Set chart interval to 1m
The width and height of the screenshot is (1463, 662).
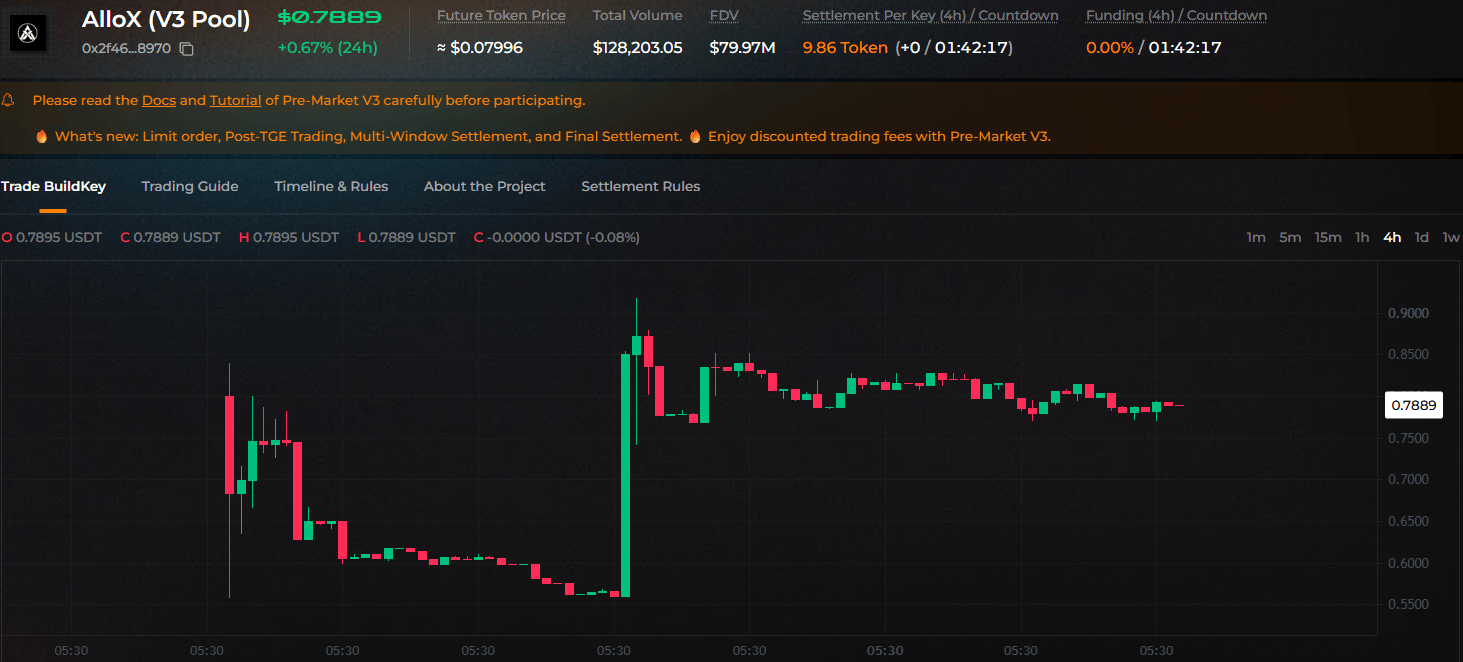pos(1256,237)
